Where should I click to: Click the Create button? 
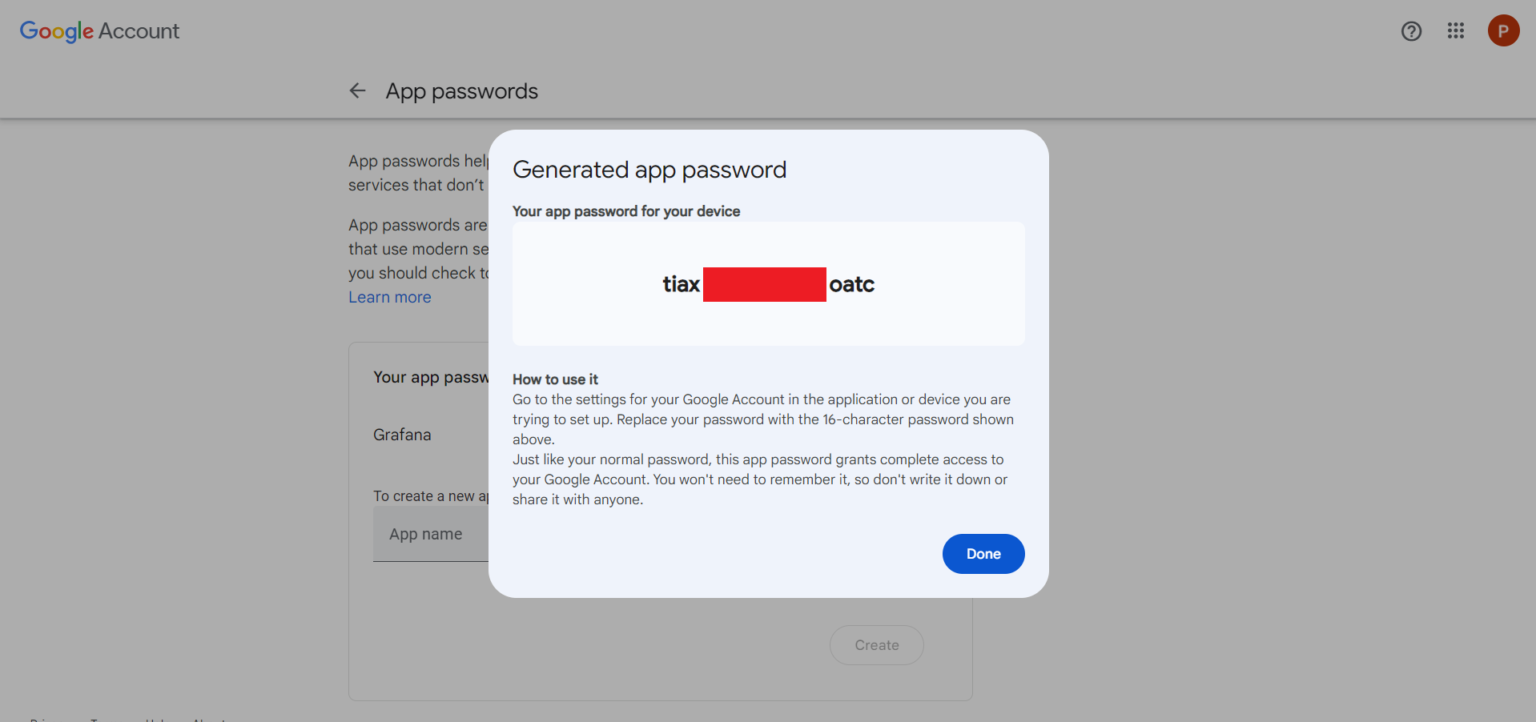[x=876, y=645]
